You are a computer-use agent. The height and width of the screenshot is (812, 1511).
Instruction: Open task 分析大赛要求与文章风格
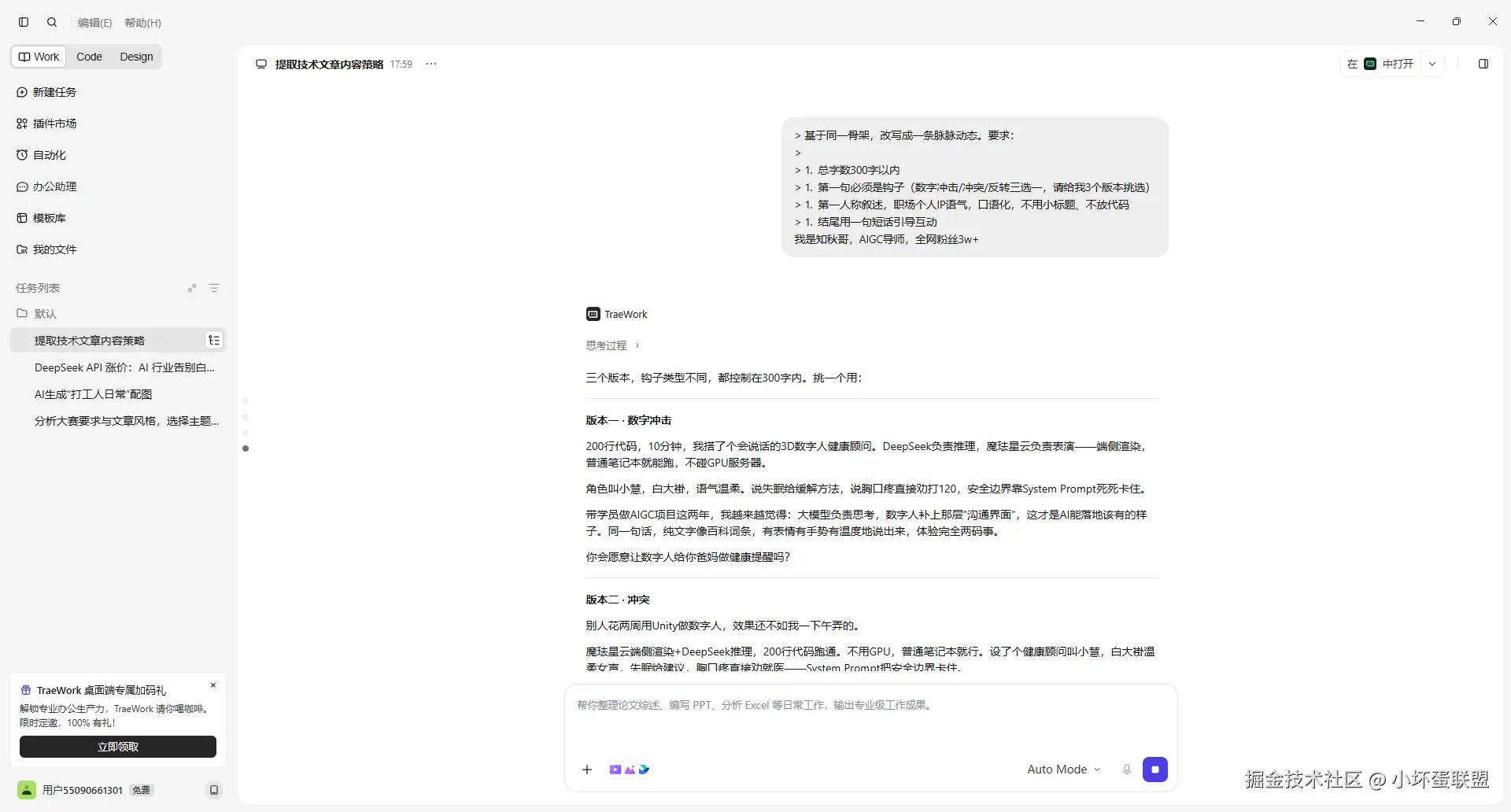coord(126,421)
